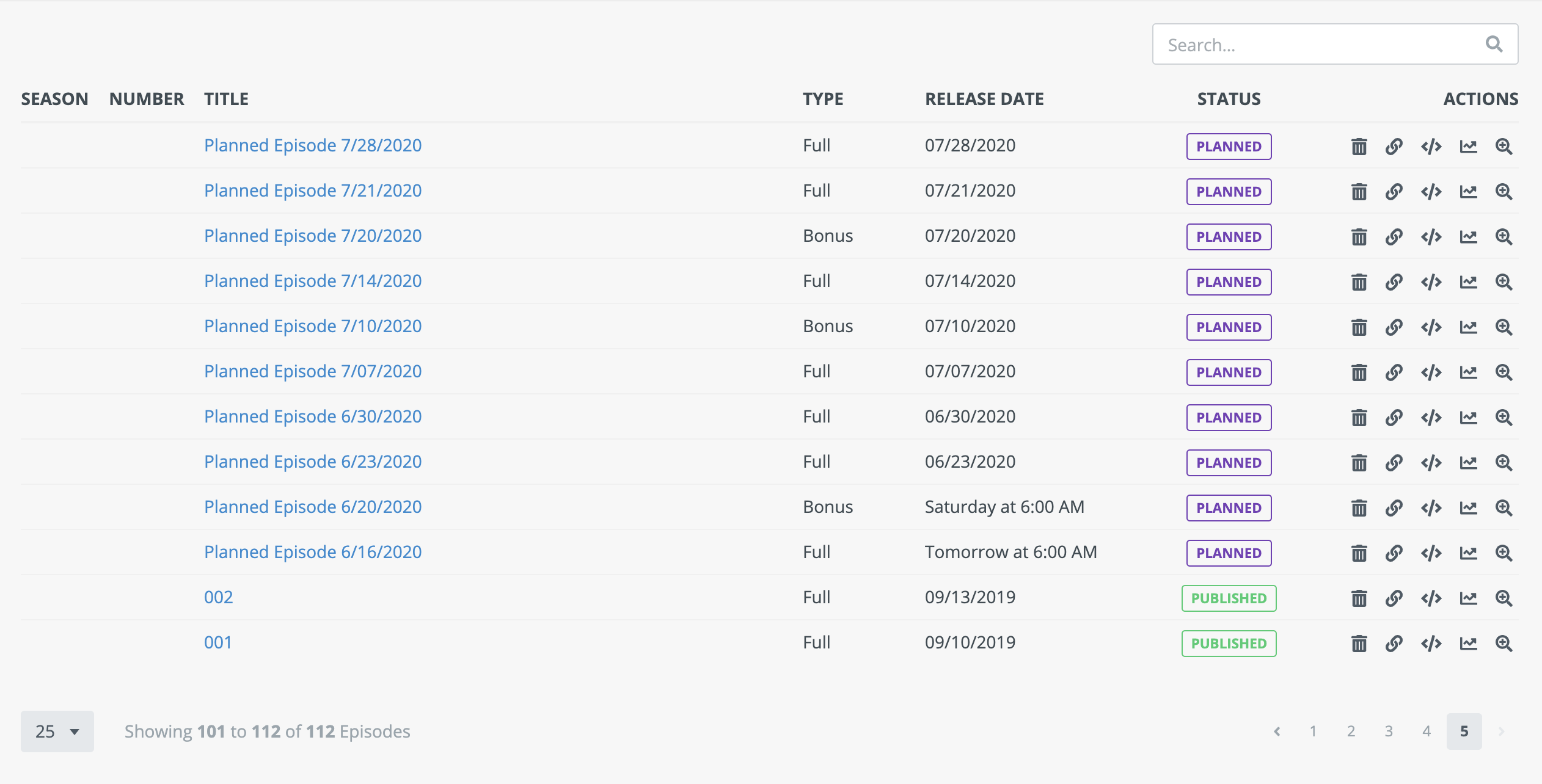Screen dimensions: 1542x784
Task: Sort by Release Date column header
Action: click(984, 99)
